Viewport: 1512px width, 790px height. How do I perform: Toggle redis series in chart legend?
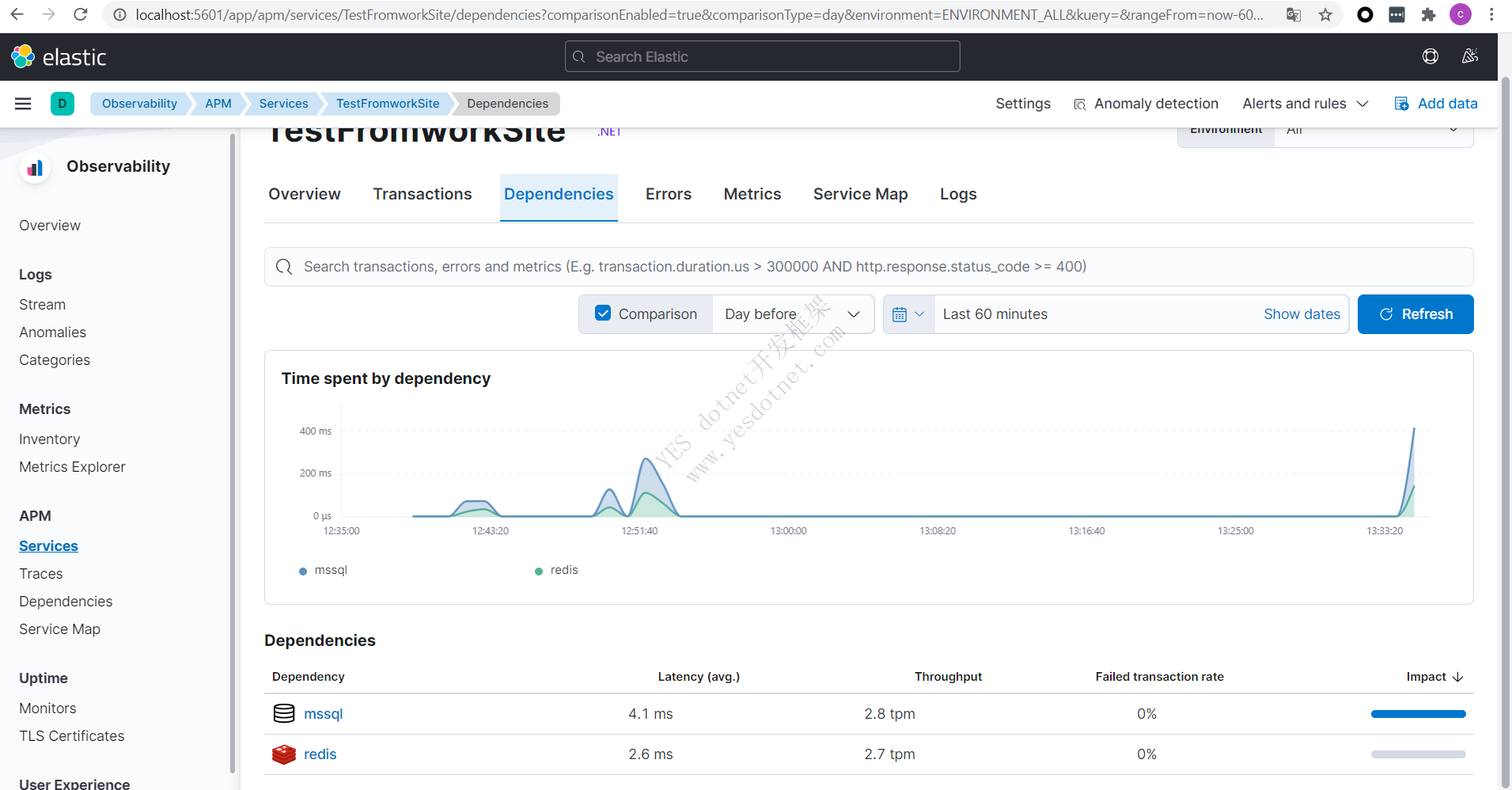coord(557,570)
